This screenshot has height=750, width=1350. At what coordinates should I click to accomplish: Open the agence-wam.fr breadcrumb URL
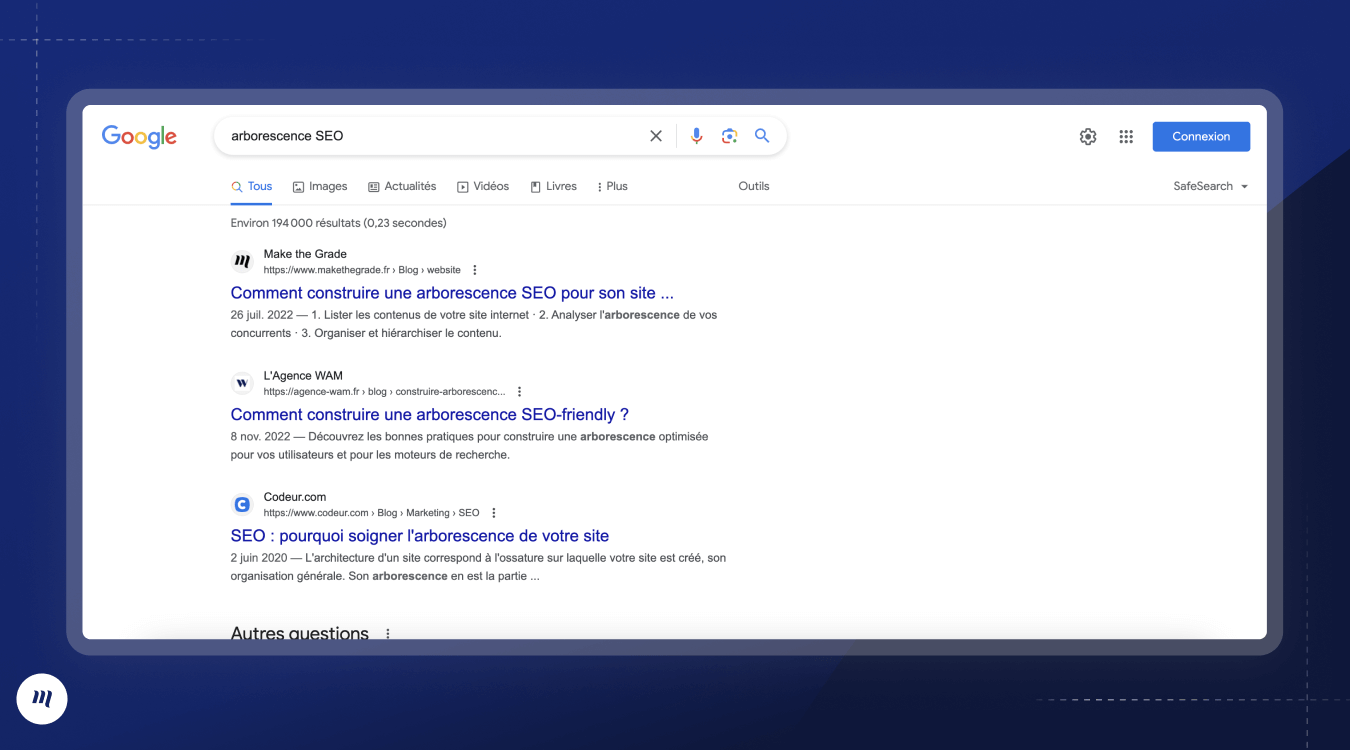(385, 392)
